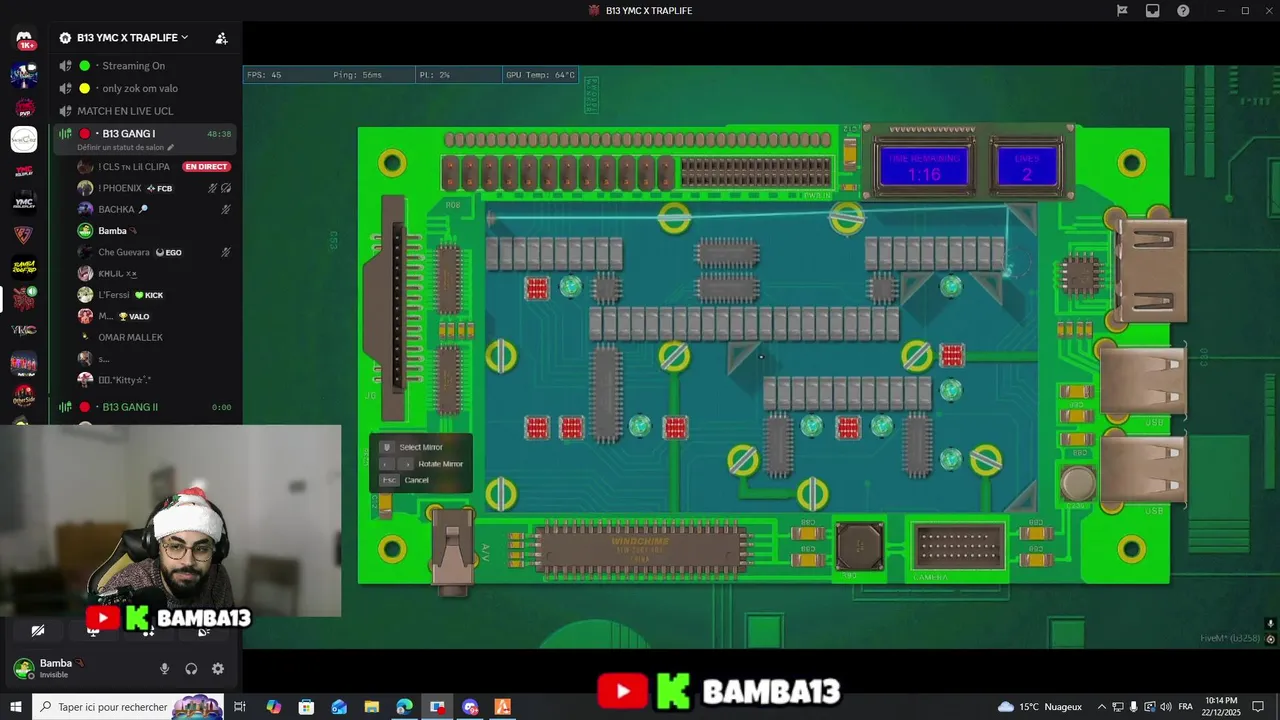The height and width of the screenshot is (720, 1280).
Task: Open the Bamba Rooftop server icon
Action: (24, 266)
